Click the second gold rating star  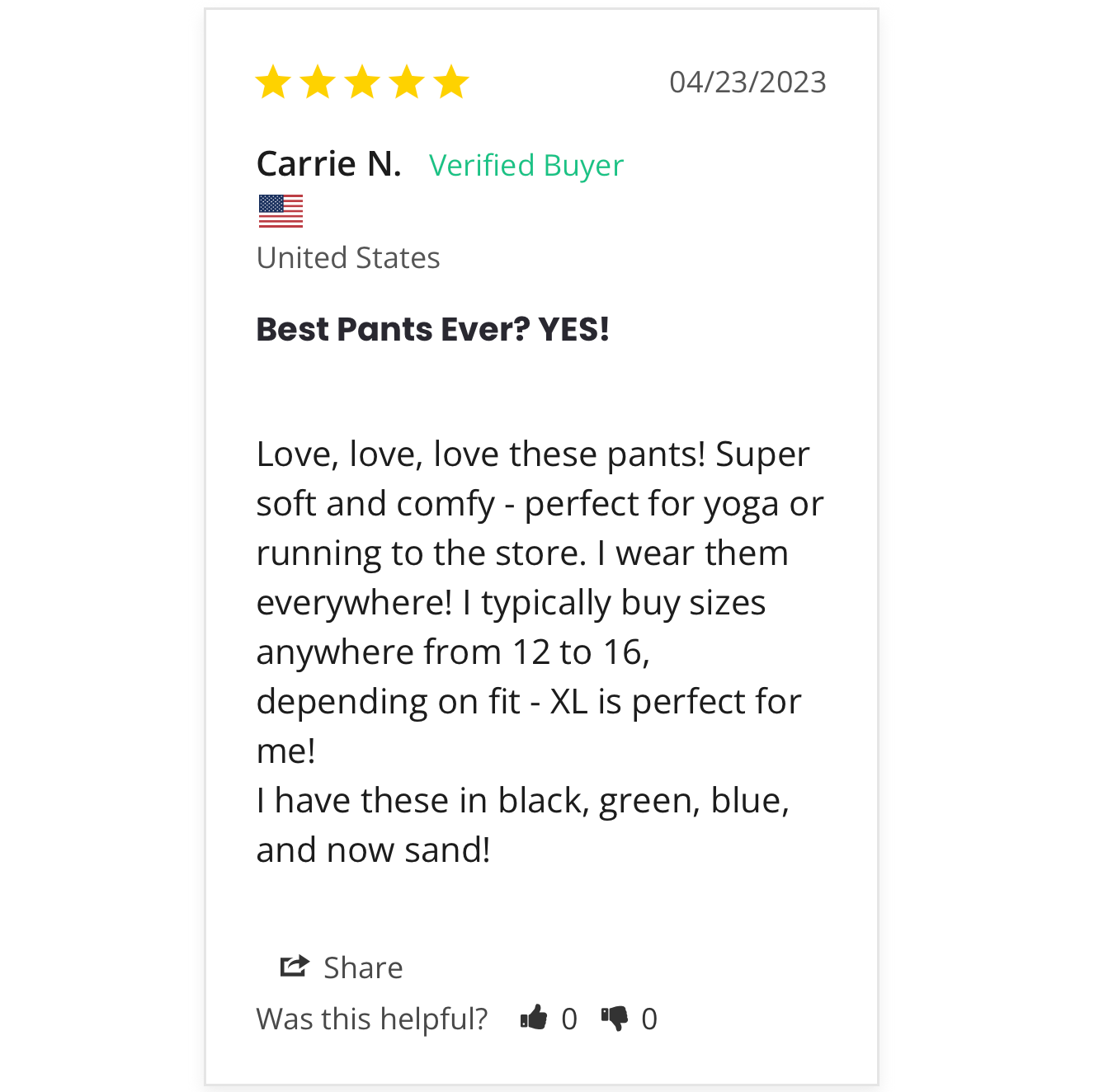point(318,82)
